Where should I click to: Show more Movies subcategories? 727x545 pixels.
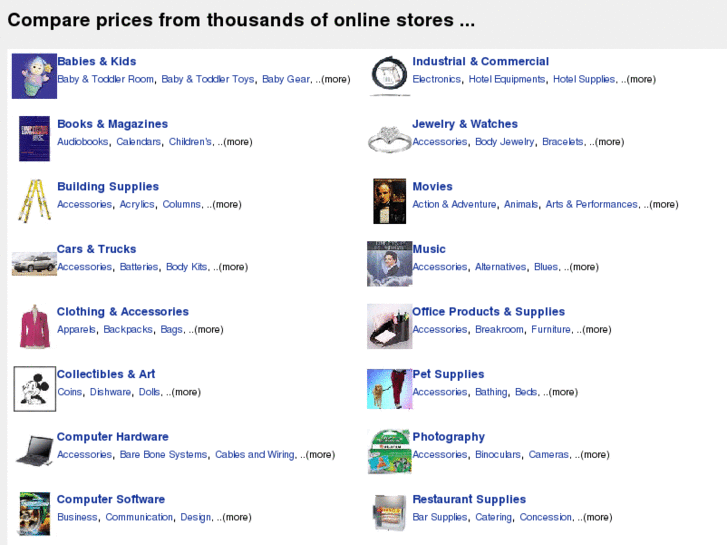click(x=662, y=205)
